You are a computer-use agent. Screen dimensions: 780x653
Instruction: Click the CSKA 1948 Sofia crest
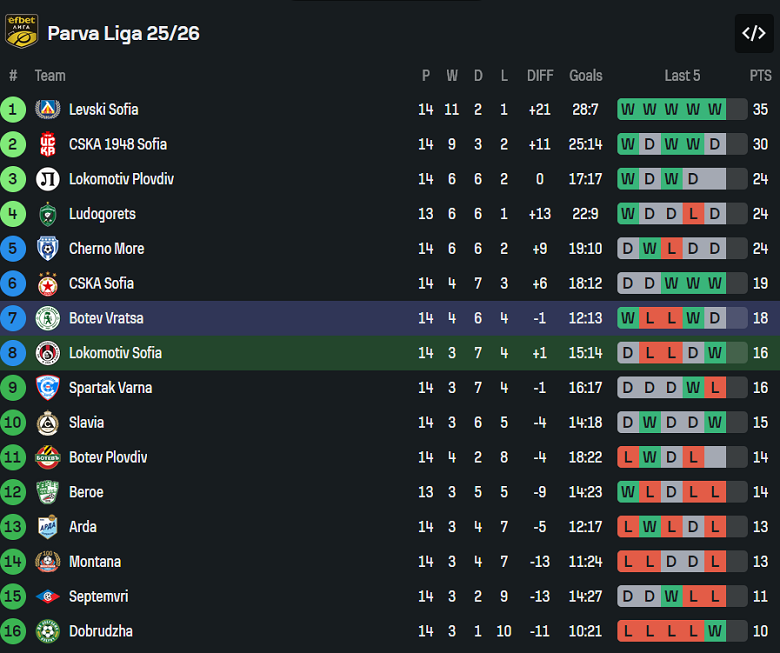point(47,144)
